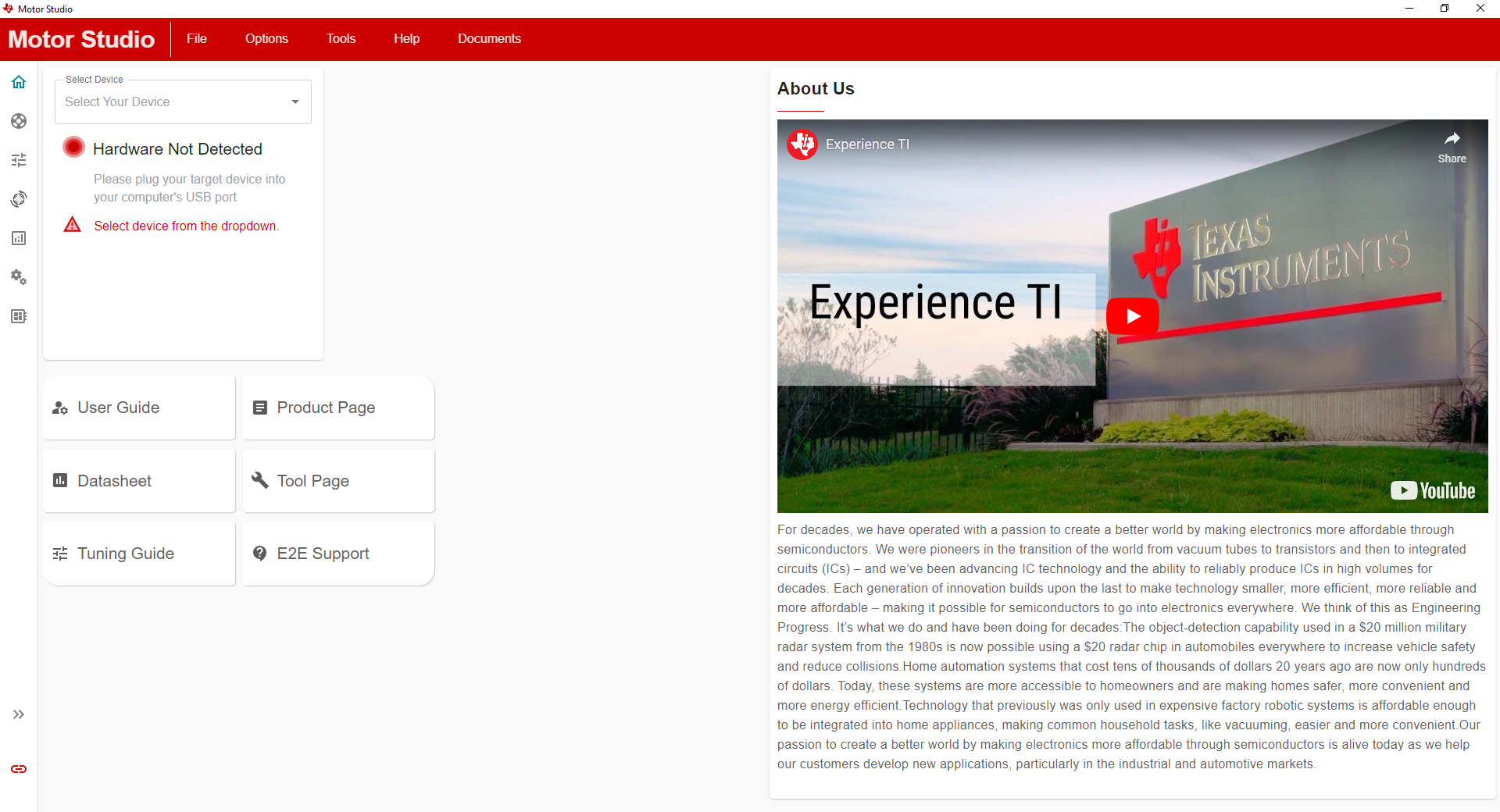1500x812 pixels.
Task: Play the Experience TI video
Action: click(x=1132, y=316)
